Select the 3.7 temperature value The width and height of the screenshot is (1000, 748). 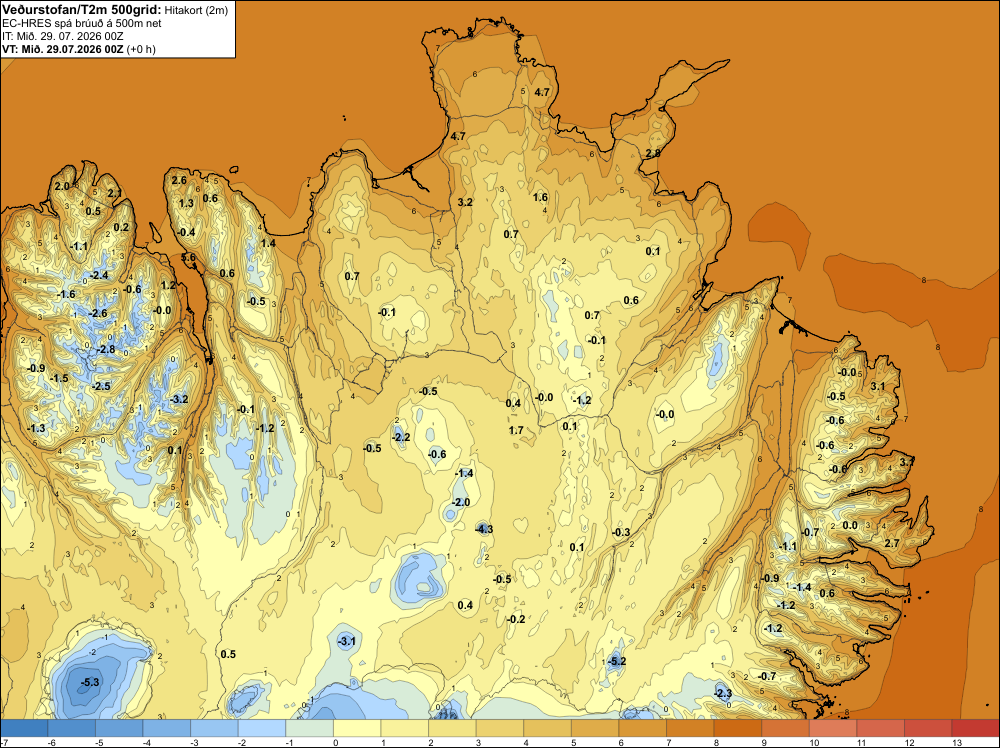[907, 461]
